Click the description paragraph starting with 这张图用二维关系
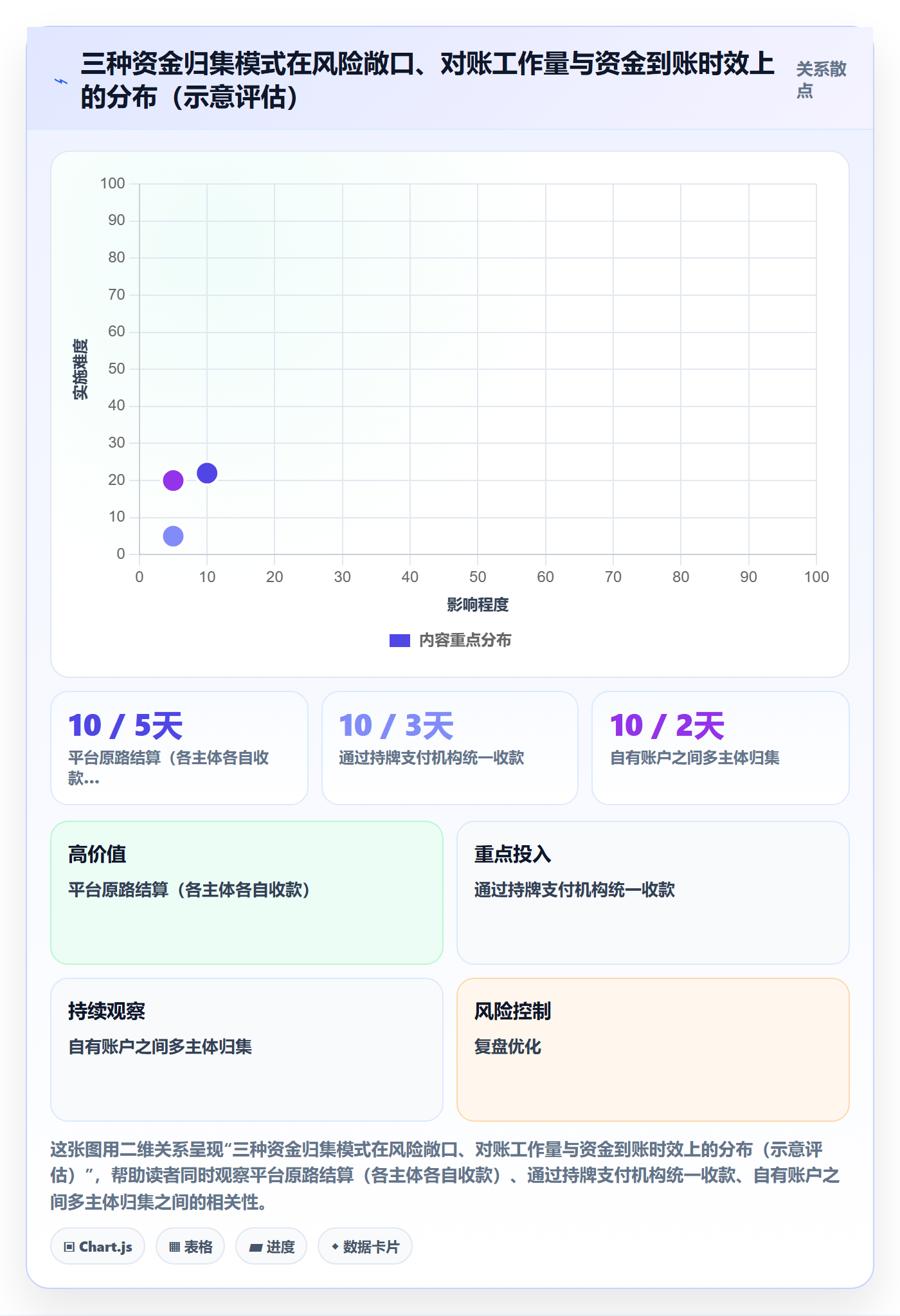Viewport: 900px width, 1316px height. (446, 1175)
